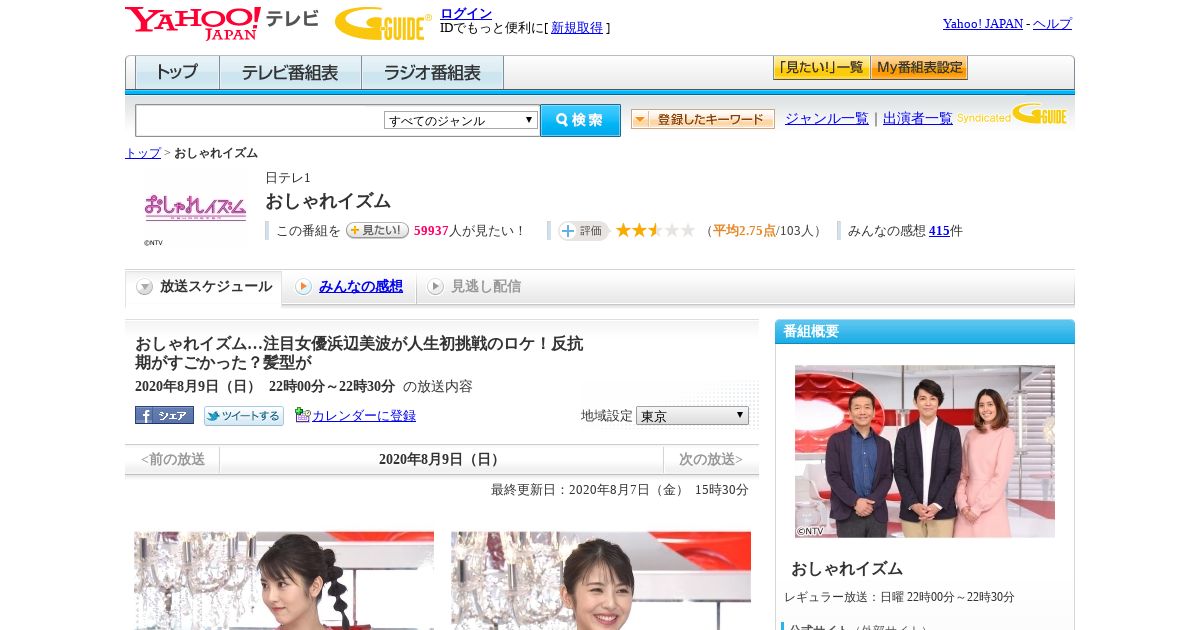1200x630 pixels.
Task: Click the Yahoo! Japan TV logo
Action: point(222,23)
